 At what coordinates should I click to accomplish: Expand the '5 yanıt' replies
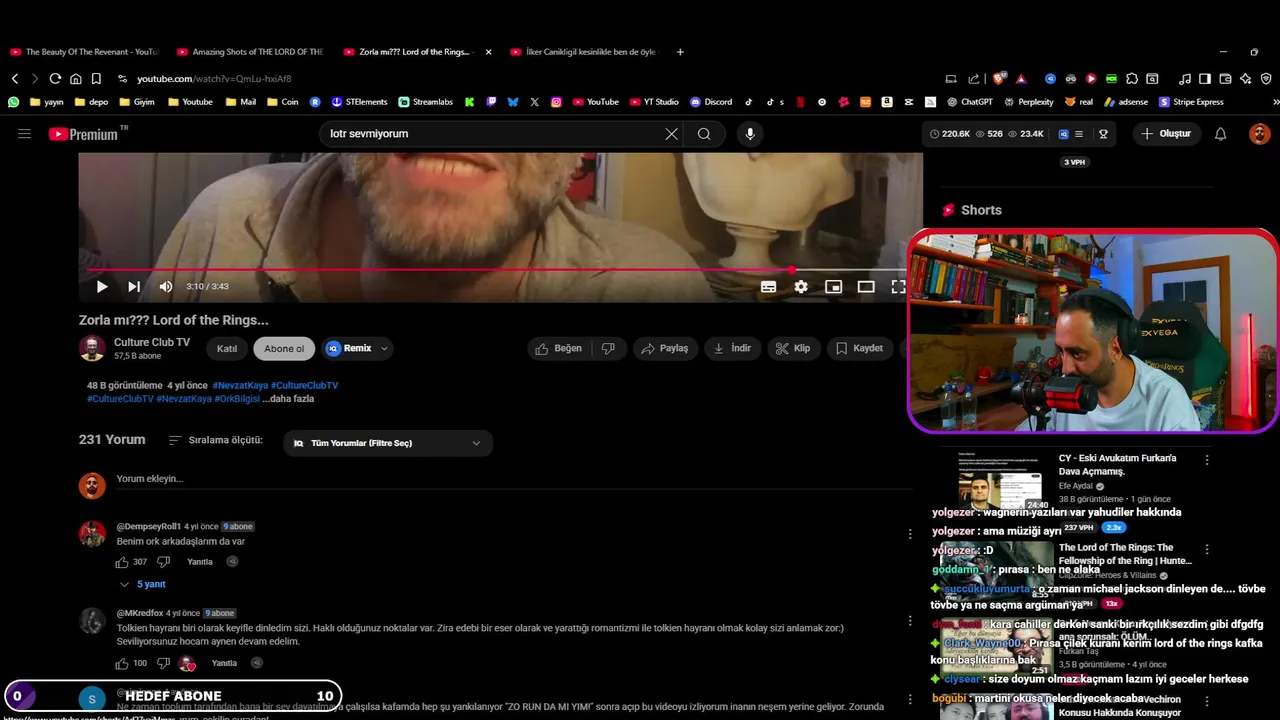[x=142, y=584]
